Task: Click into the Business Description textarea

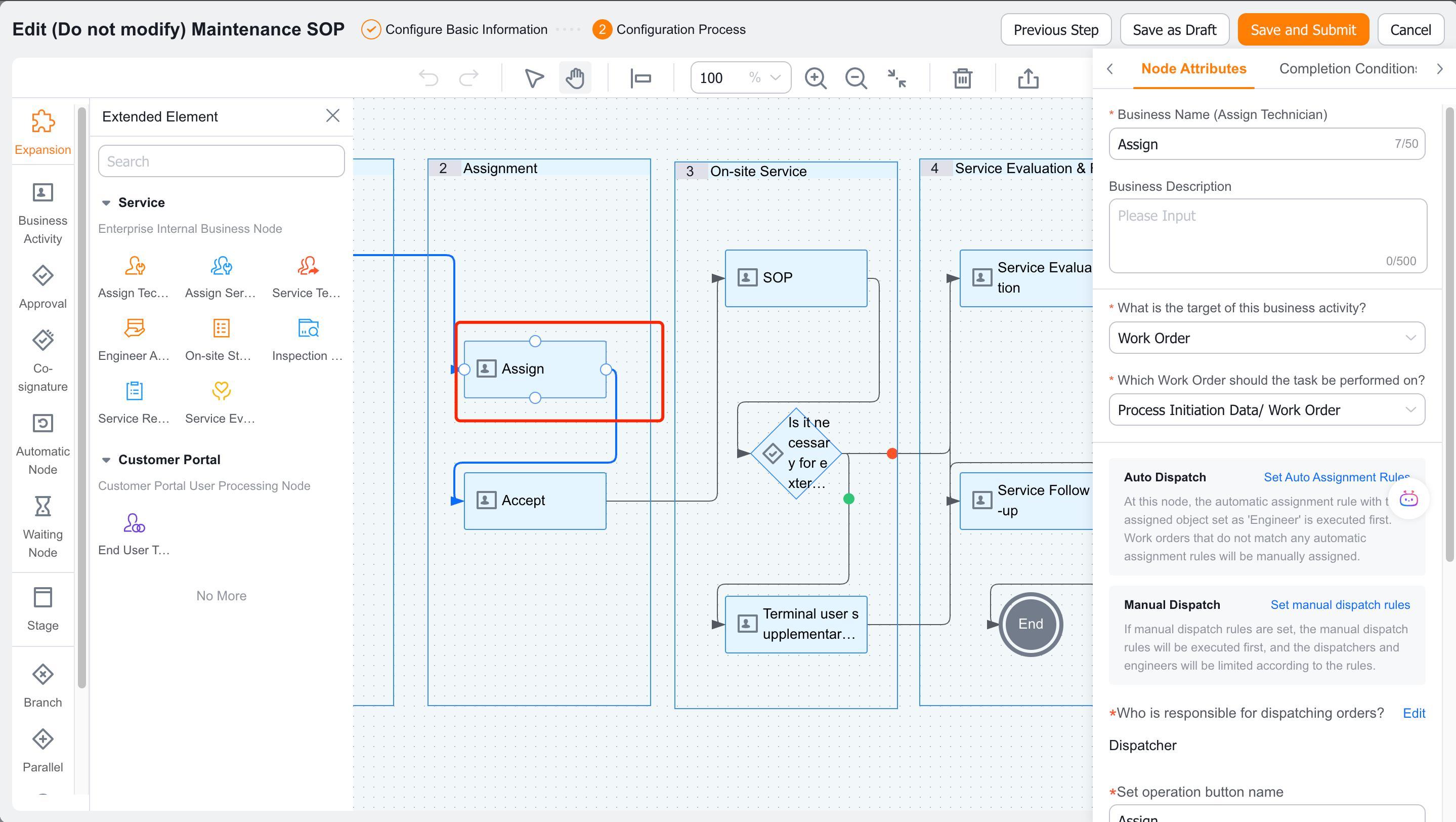Action: point(1268,236)
